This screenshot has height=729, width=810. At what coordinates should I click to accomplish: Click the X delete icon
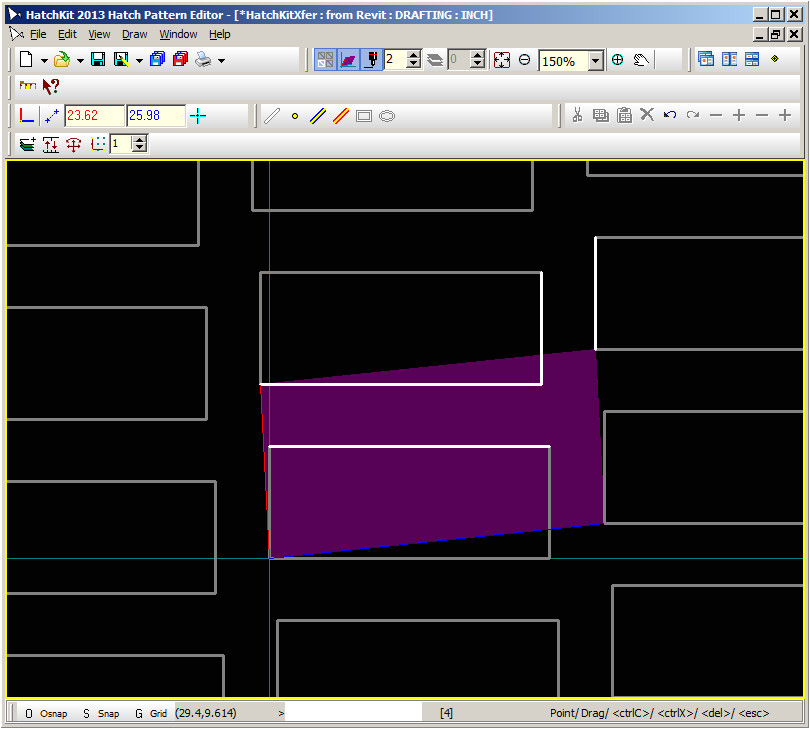(647, 114)
